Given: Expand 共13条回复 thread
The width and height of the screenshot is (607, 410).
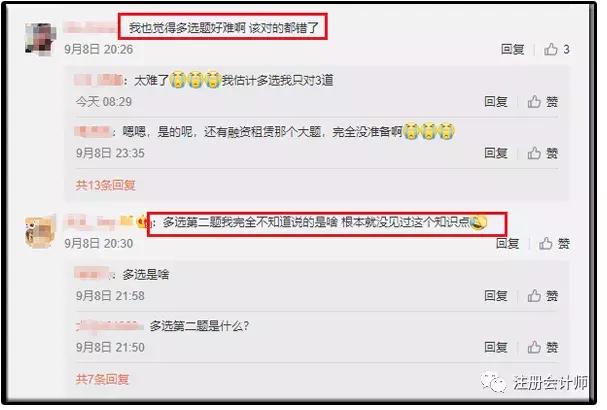Looking at the screenshot, I should pos(105,185).
